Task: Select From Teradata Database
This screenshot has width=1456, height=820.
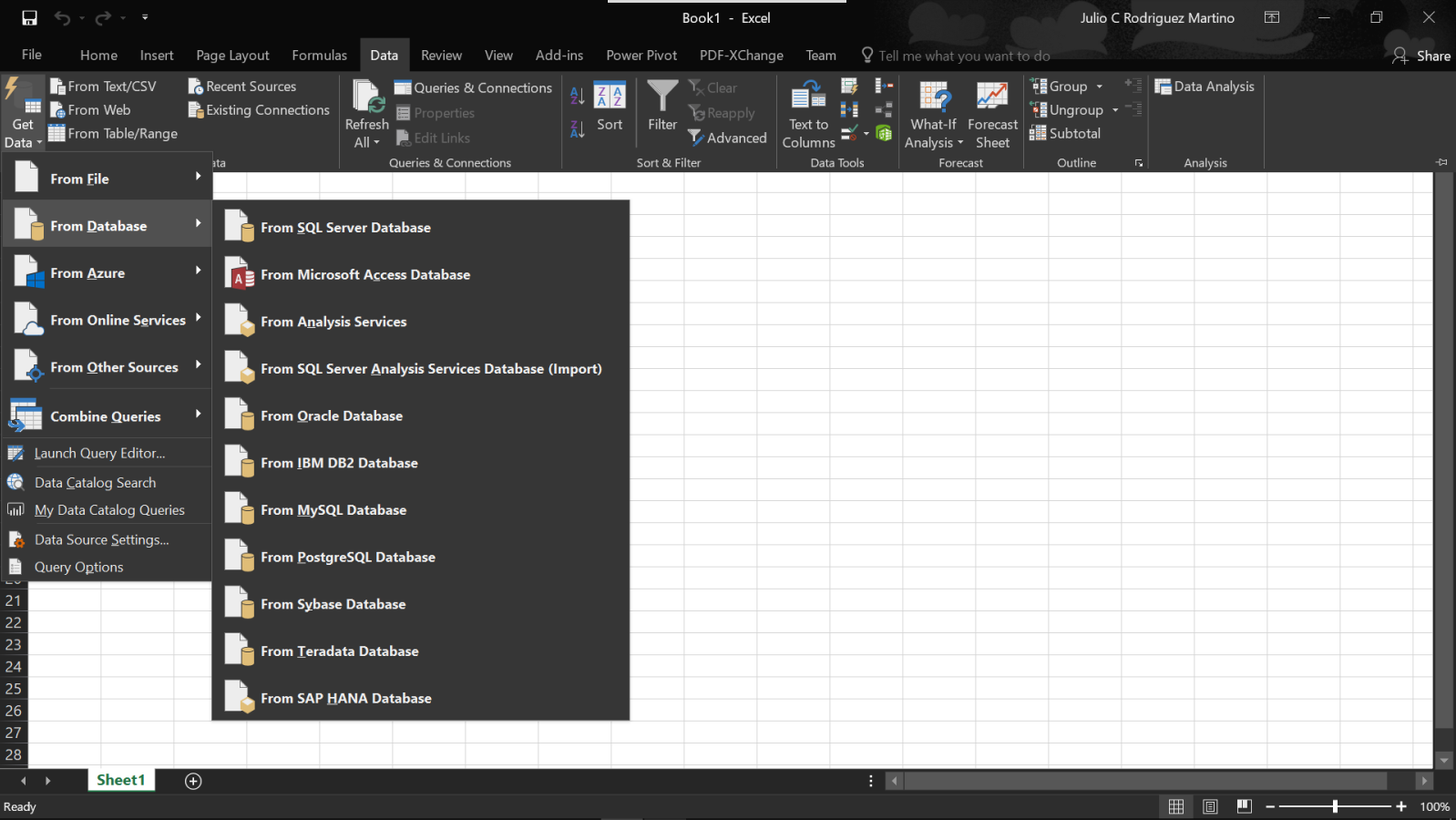Action: click(421, 651)
